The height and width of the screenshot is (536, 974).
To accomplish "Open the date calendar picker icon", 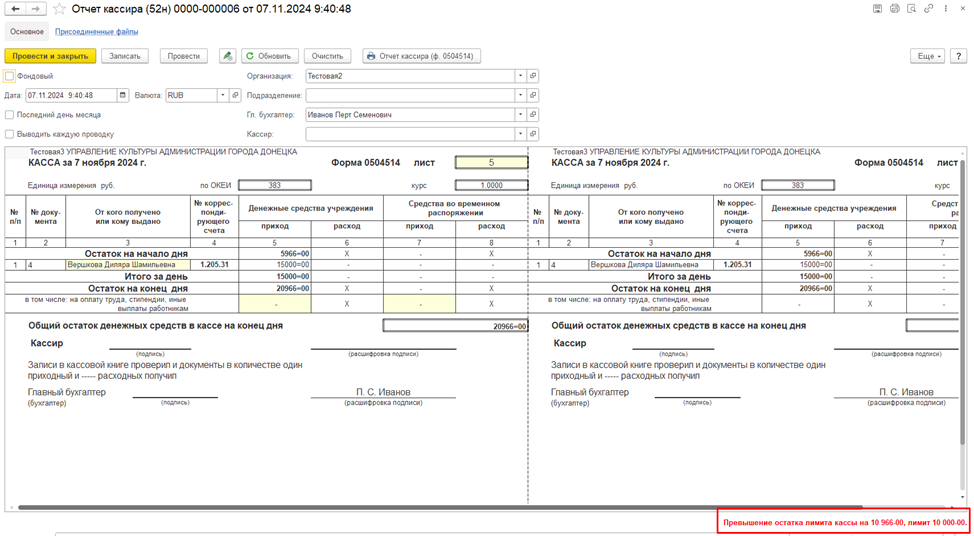I will pyautogui.click(x=122, y=96).
